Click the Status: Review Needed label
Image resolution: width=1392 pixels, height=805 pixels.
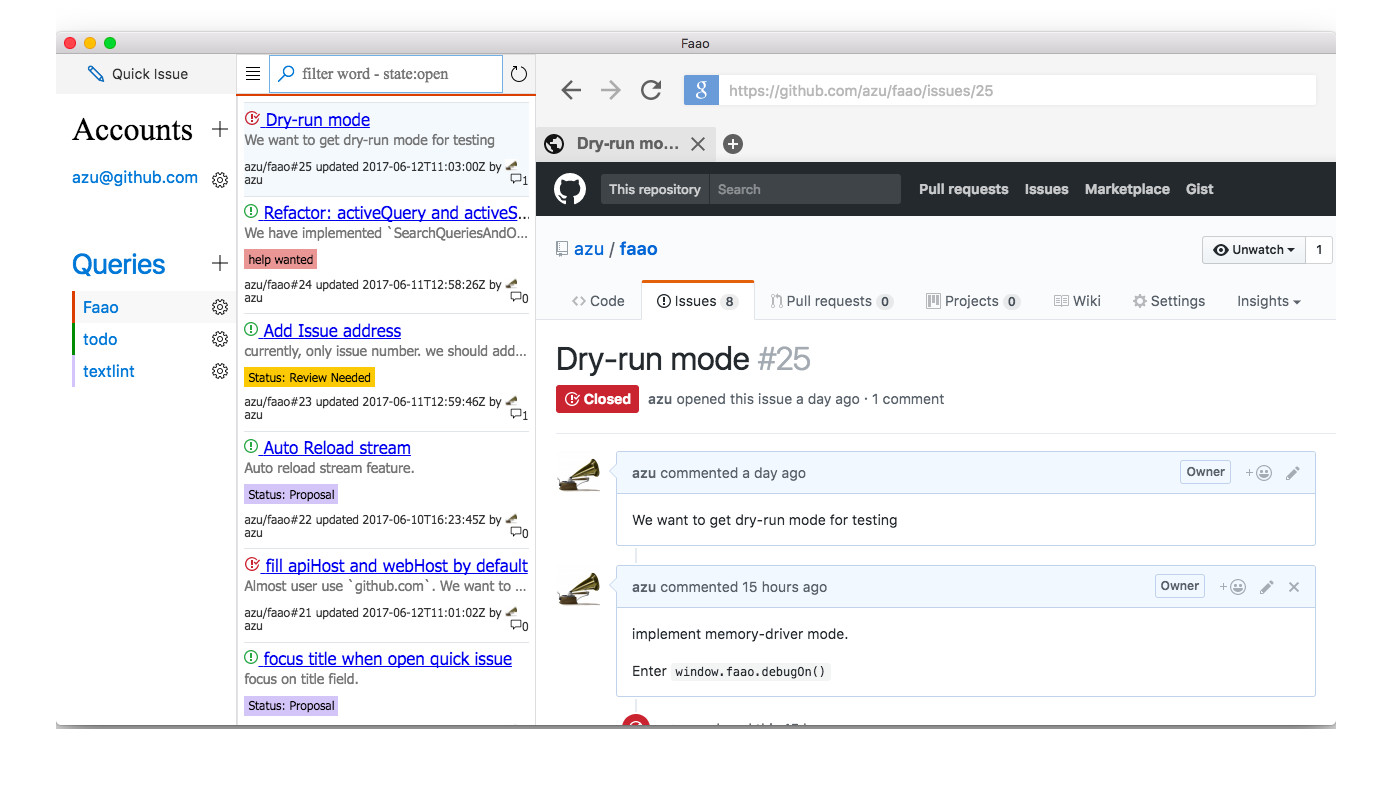310,378
